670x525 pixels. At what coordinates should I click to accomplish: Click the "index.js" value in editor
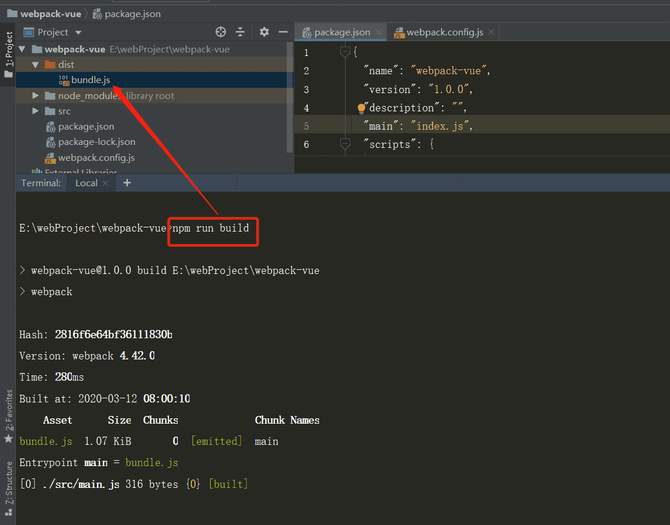click(441, 126)
